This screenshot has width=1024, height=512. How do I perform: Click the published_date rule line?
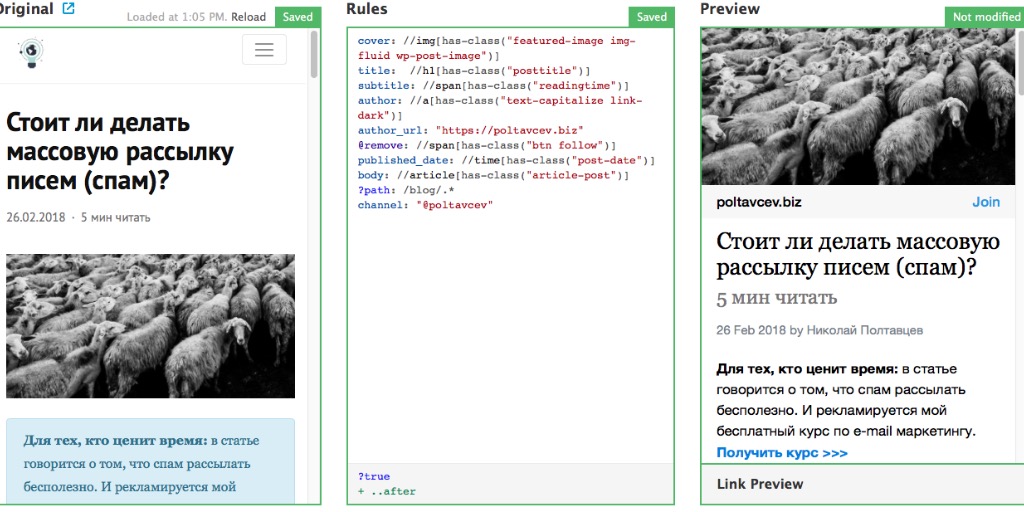(x=506, y=161)
